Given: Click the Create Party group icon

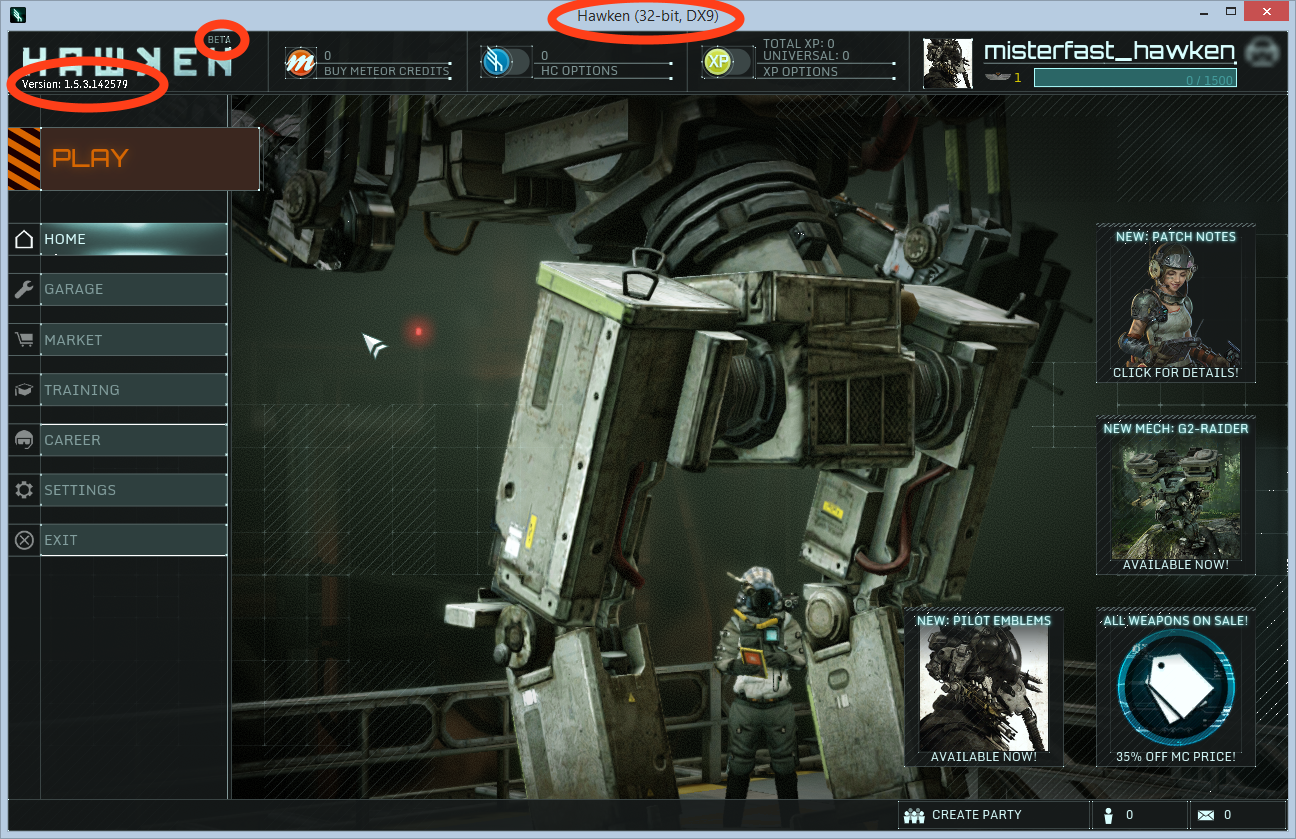Looking at the screenshot, I should click(x=914, y=815).
